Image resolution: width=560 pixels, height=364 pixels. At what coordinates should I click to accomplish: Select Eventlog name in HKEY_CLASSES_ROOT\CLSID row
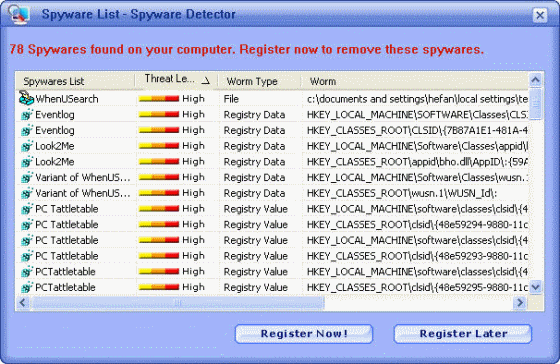(x=55, y=130)
